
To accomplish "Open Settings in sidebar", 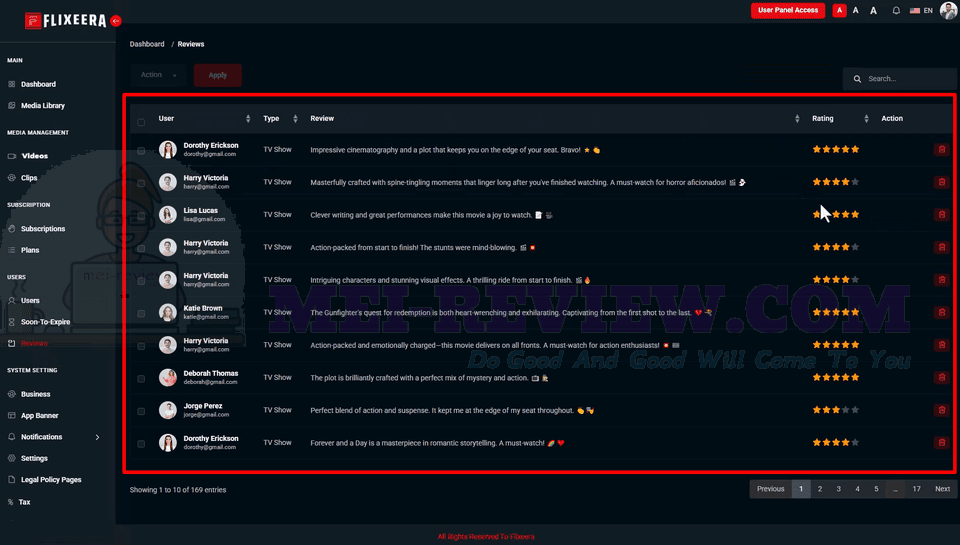I will click(x=34, y=459).
